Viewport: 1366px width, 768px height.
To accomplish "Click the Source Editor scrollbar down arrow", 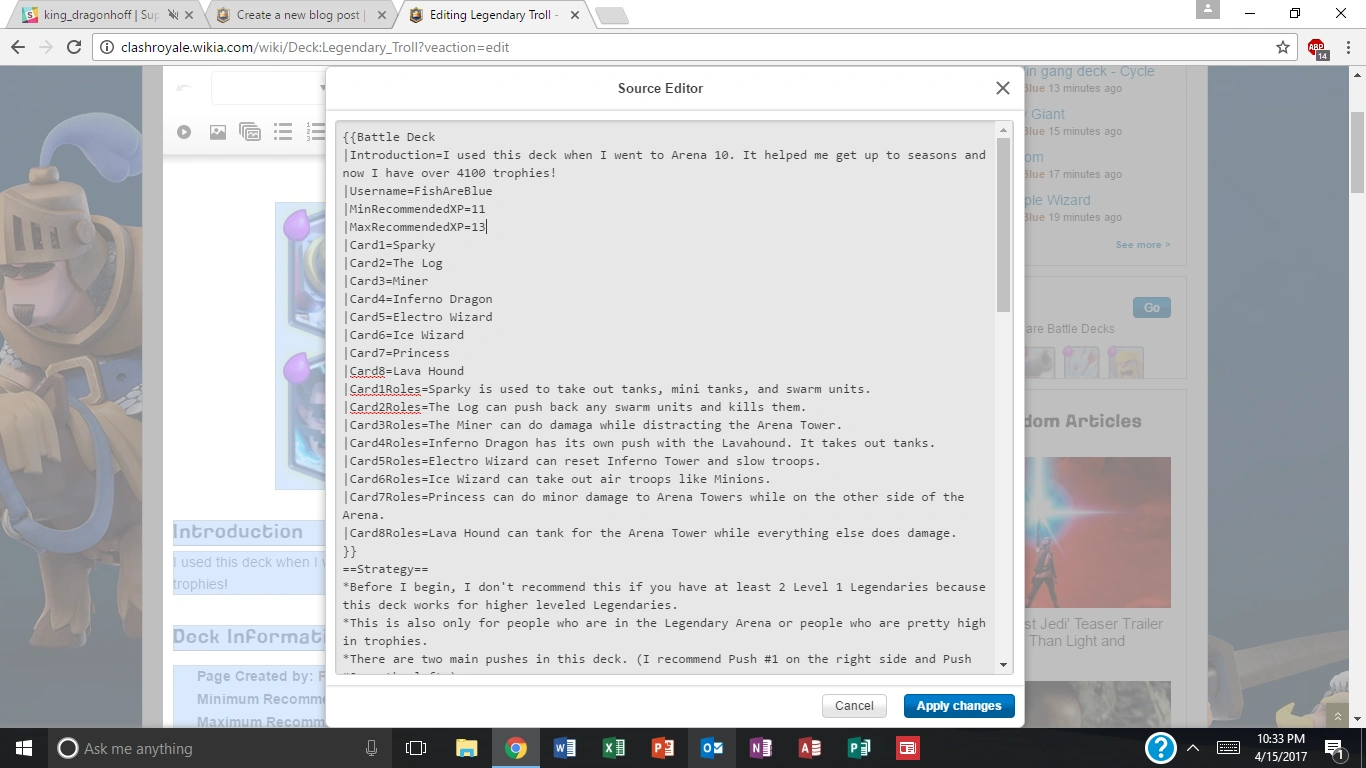I will click(1004, 666).
